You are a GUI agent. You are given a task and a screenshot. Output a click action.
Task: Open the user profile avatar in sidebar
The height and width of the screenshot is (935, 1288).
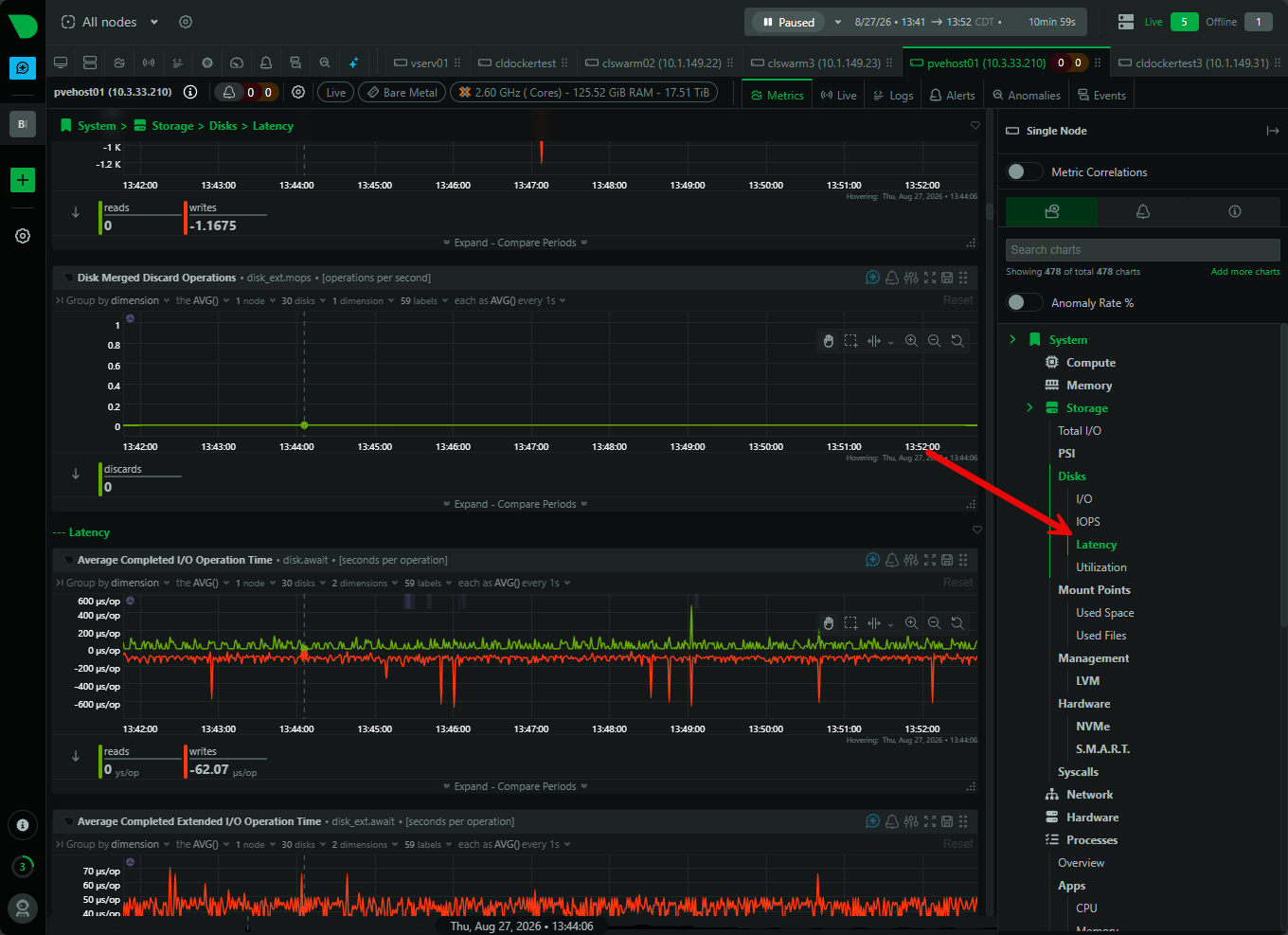[x=23, y=908]
